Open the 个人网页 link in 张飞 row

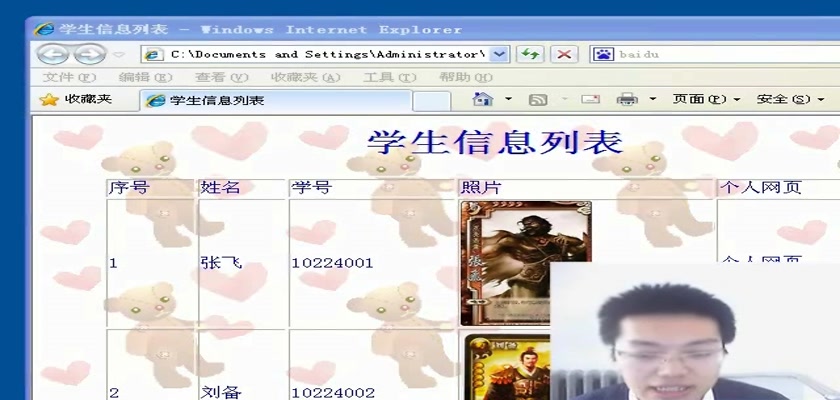tap(761, 259)
